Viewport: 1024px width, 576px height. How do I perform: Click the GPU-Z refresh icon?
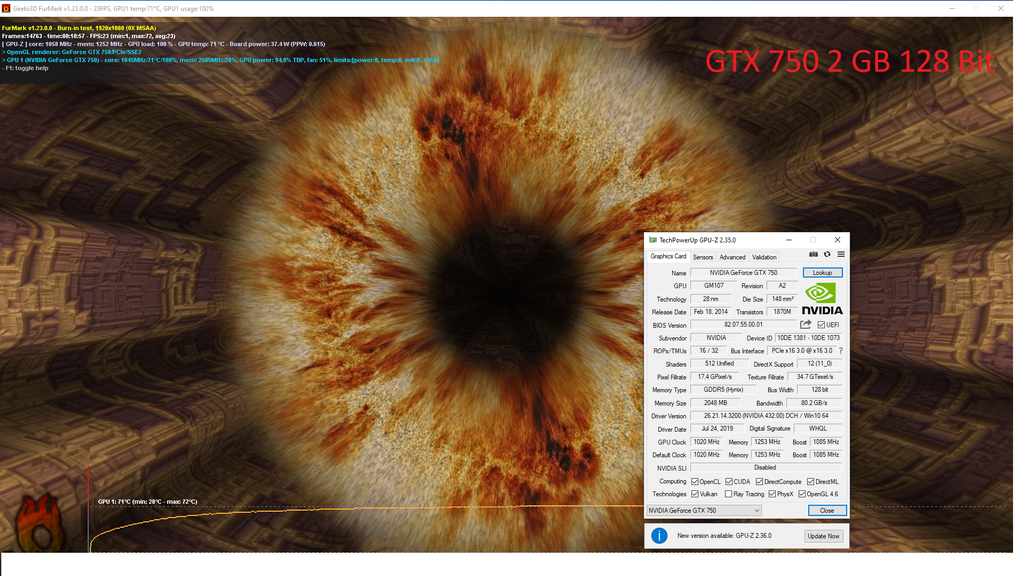pyautogui.click(x=827, y=255)
